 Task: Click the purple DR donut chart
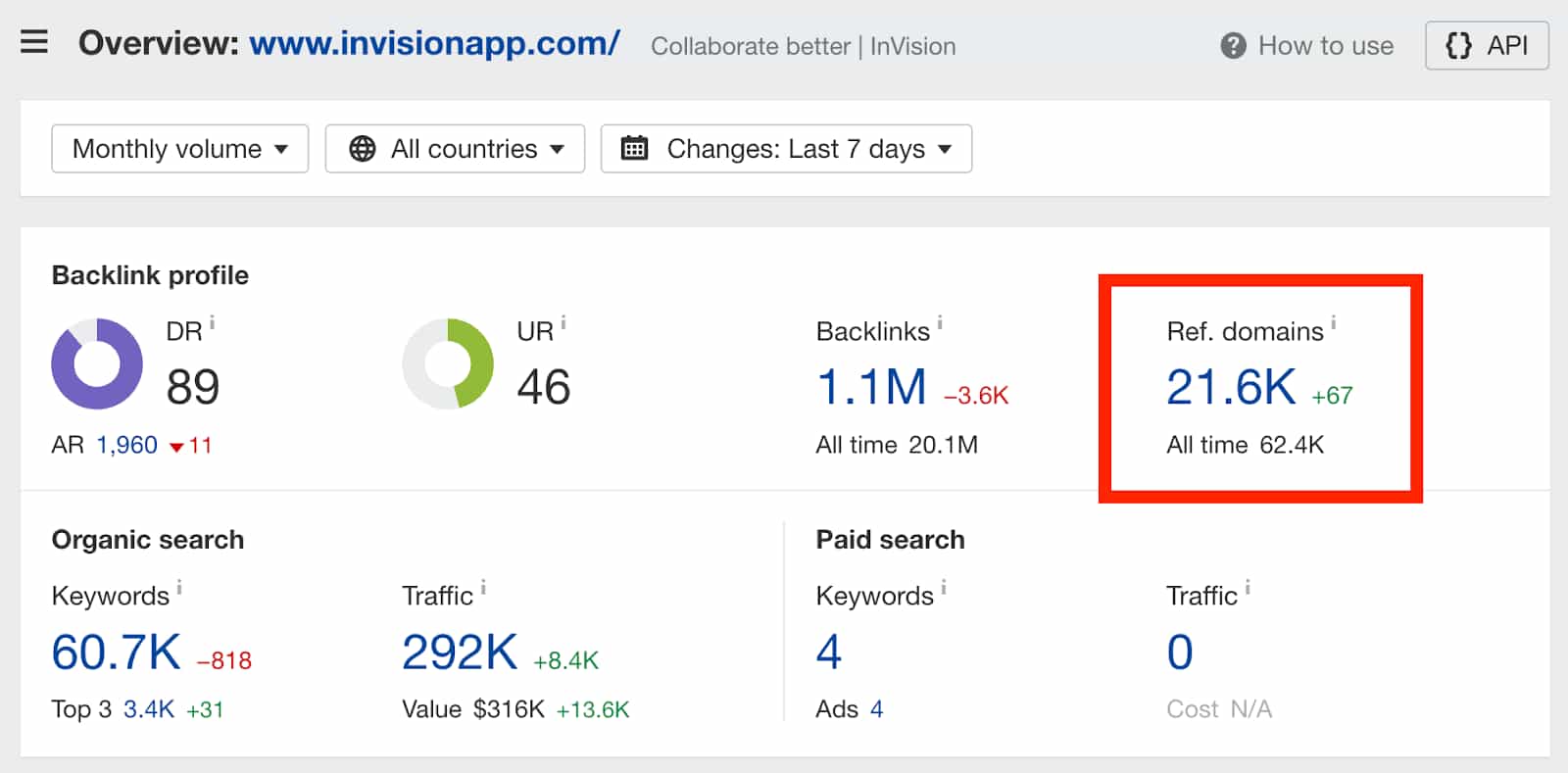97,363
